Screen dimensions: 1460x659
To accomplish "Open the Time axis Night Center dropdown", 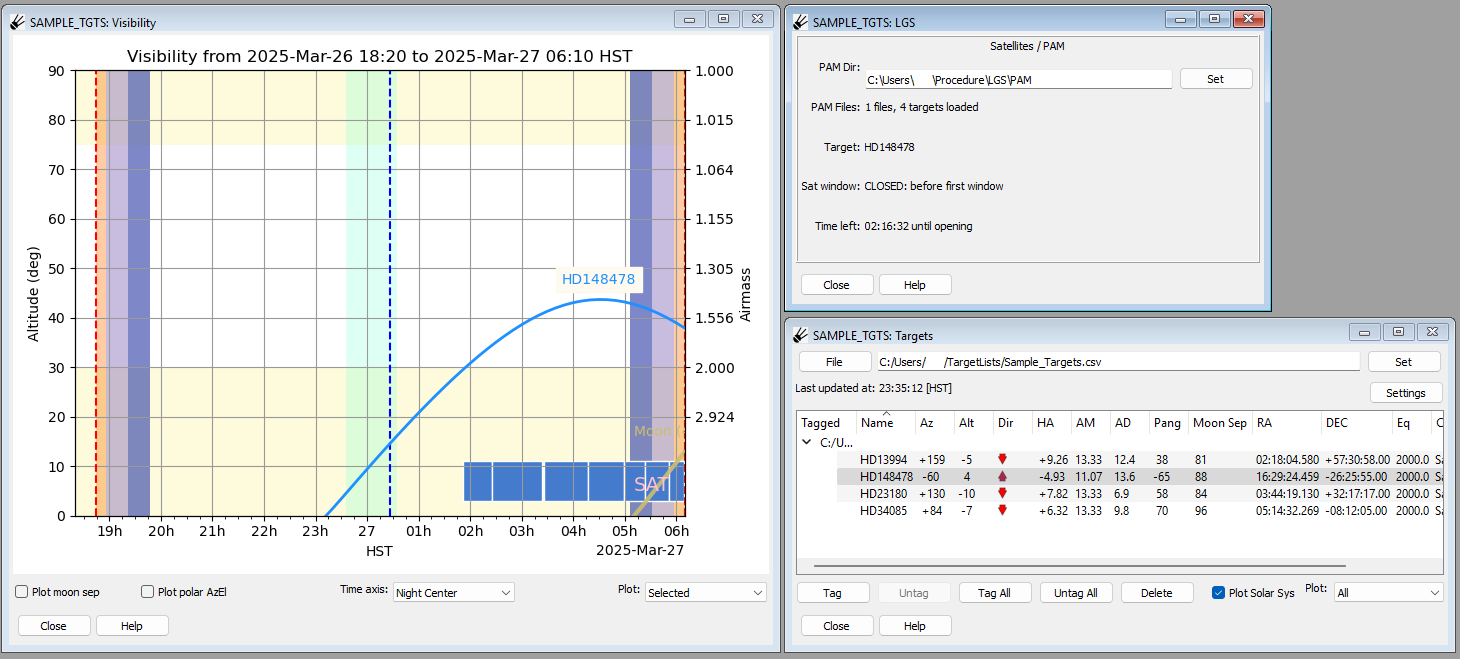I will pyautogui.click(x=454, y=592).
